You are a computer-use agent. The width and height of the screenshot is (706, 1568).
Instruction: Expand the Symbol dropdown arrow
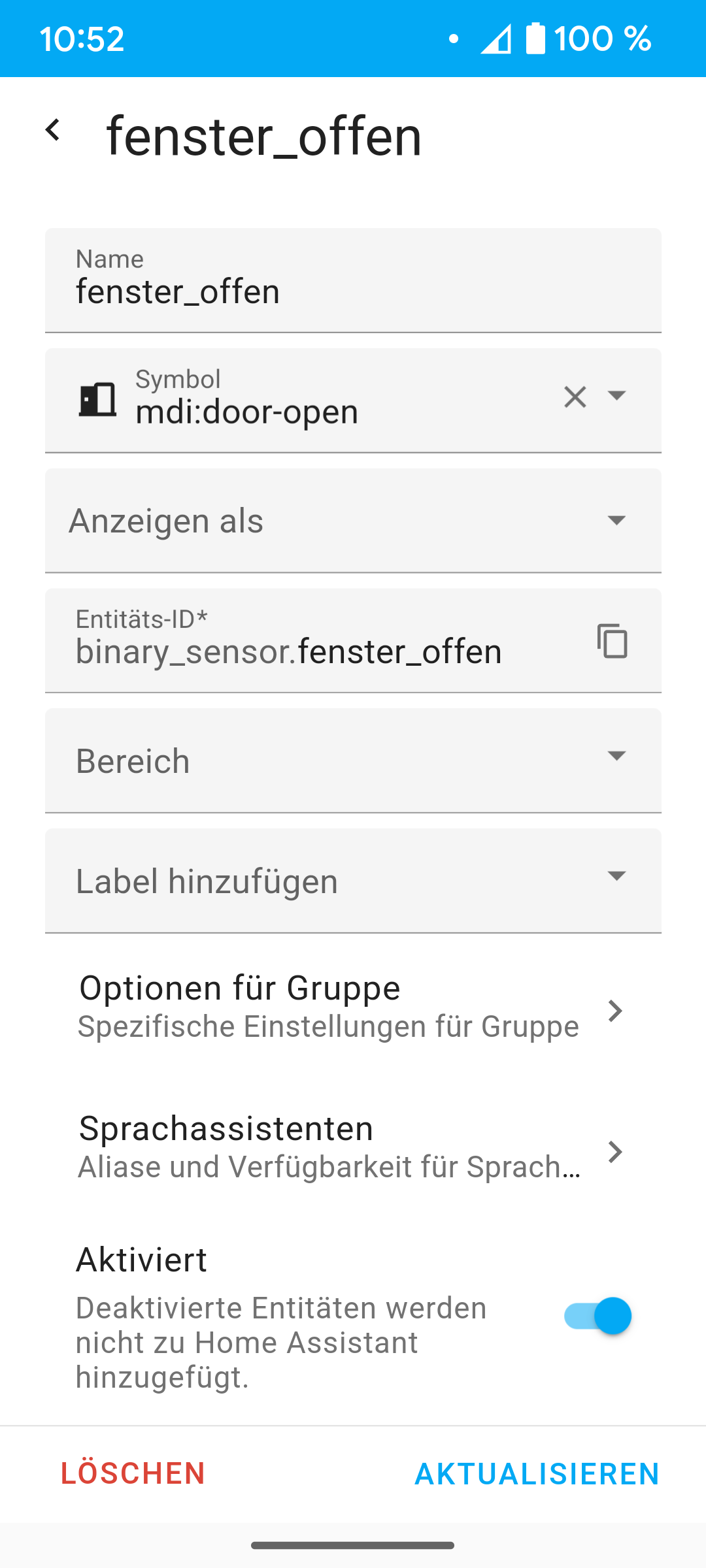click(617, 396)
